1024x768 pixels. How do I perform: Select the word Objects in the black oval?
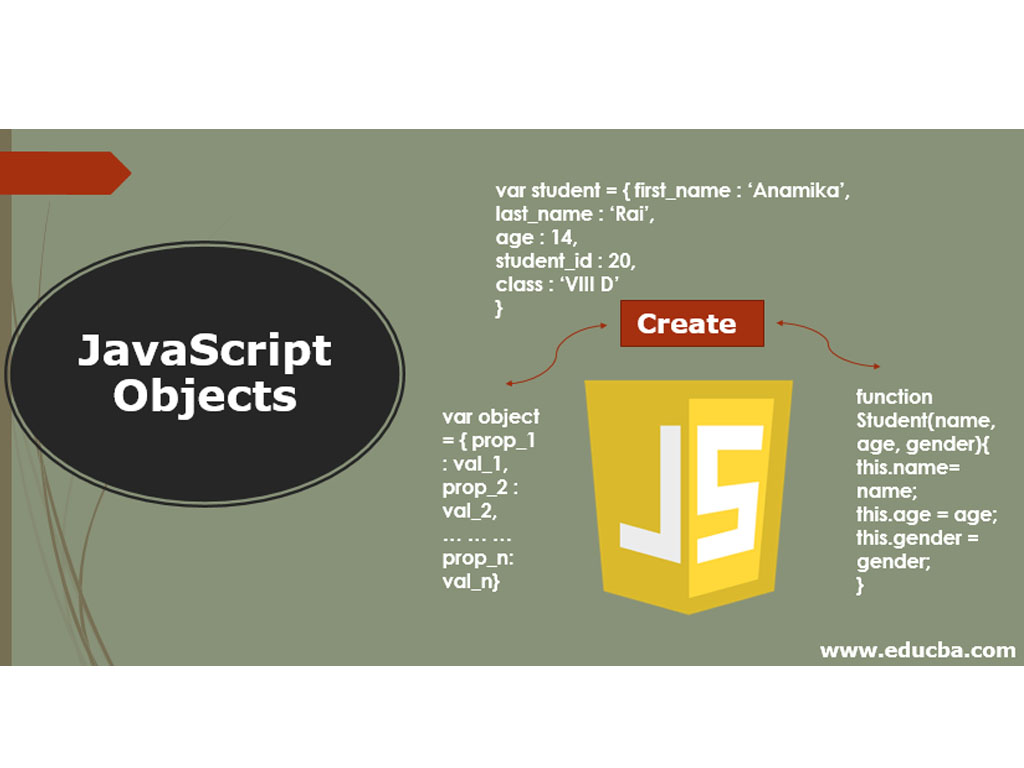205,395
